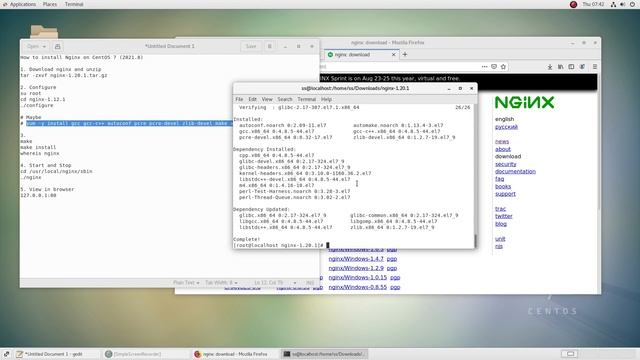Open the trac link
This screenshot has height=360, width=640.
500,209
